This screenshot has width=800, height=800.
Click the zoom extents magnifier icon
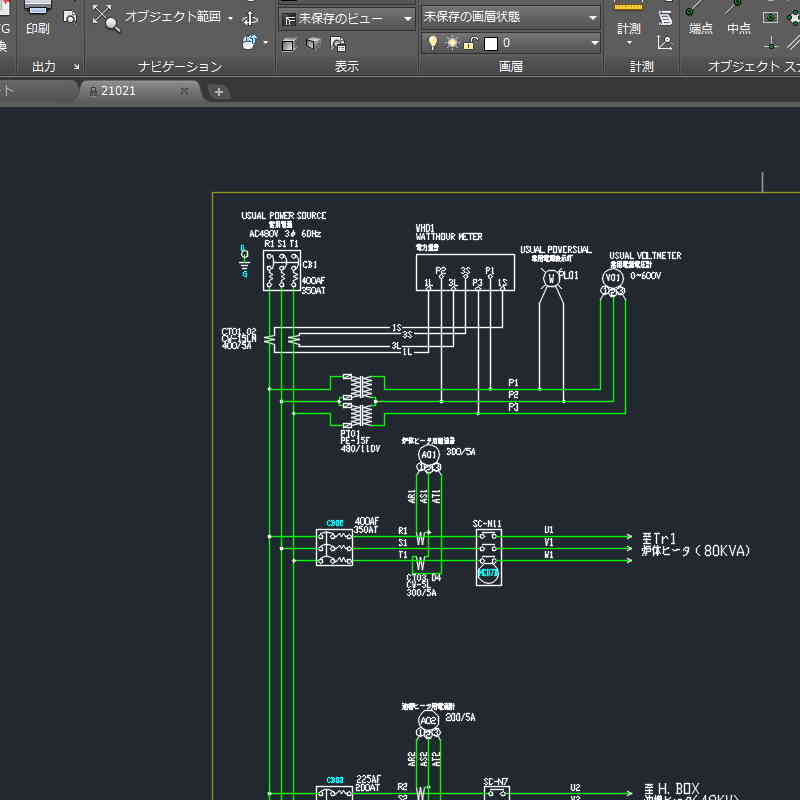click(x=106, y=18)
